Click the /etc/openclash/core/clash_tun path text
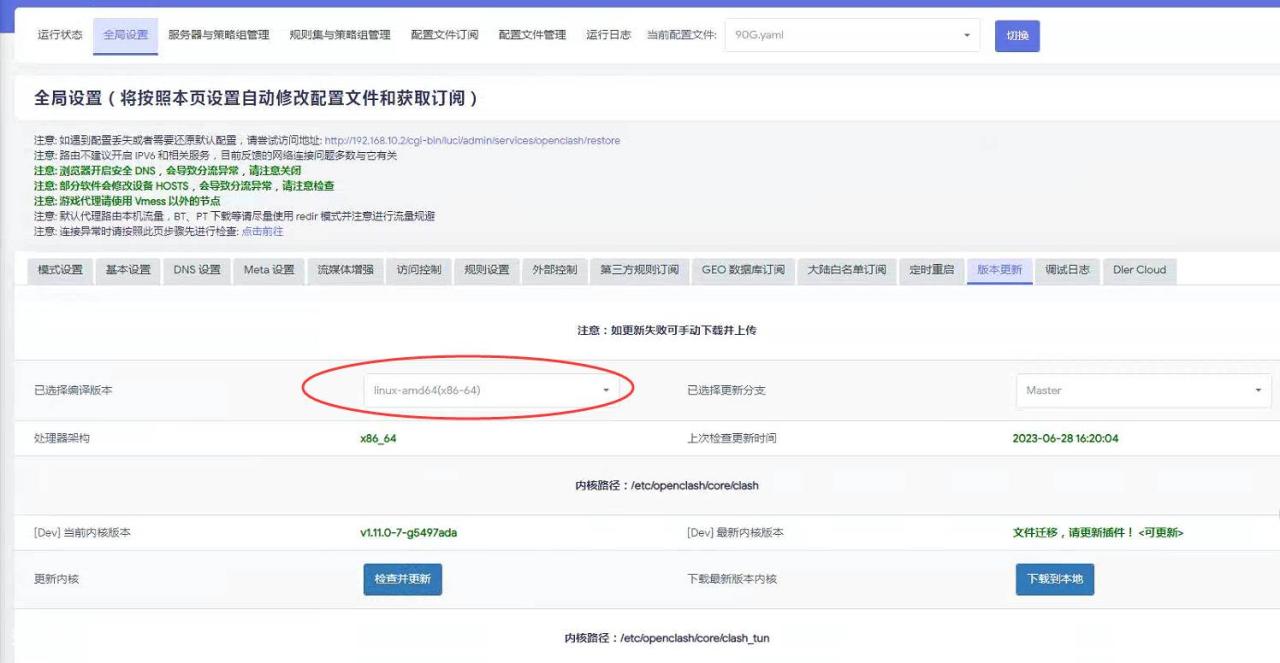 695,638
